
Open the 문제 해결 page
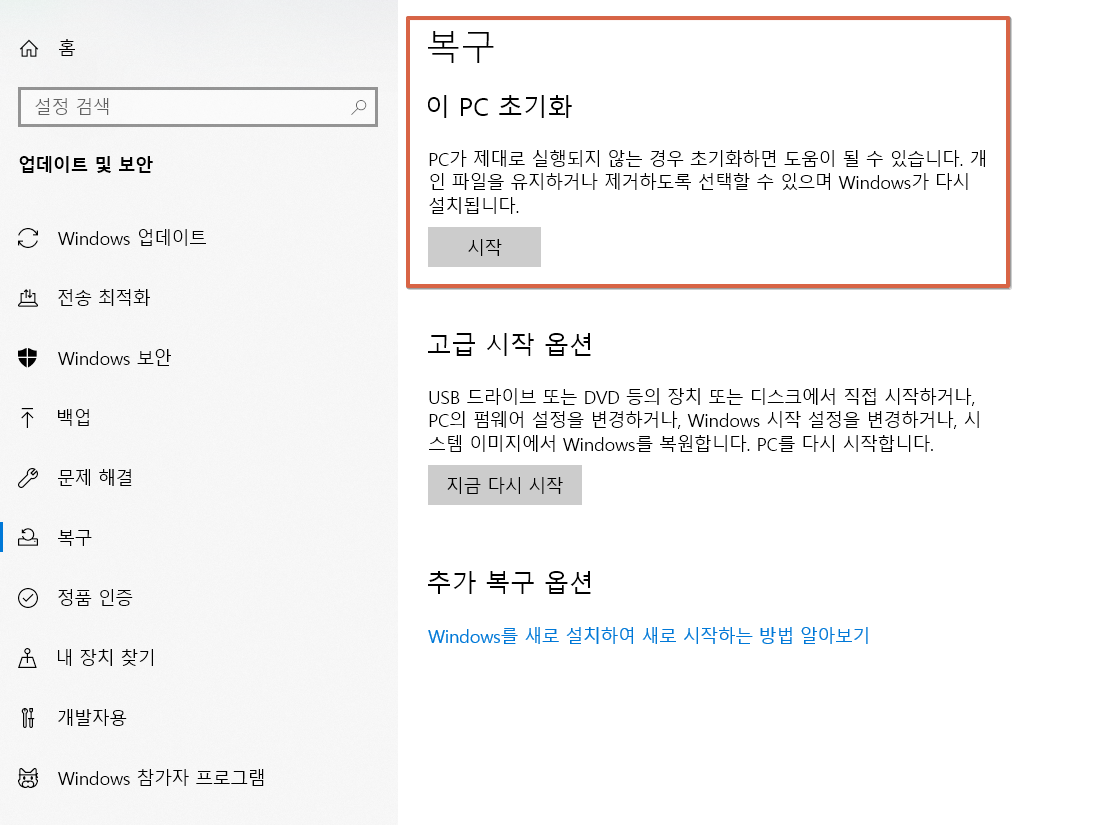(x=95, y=478)
